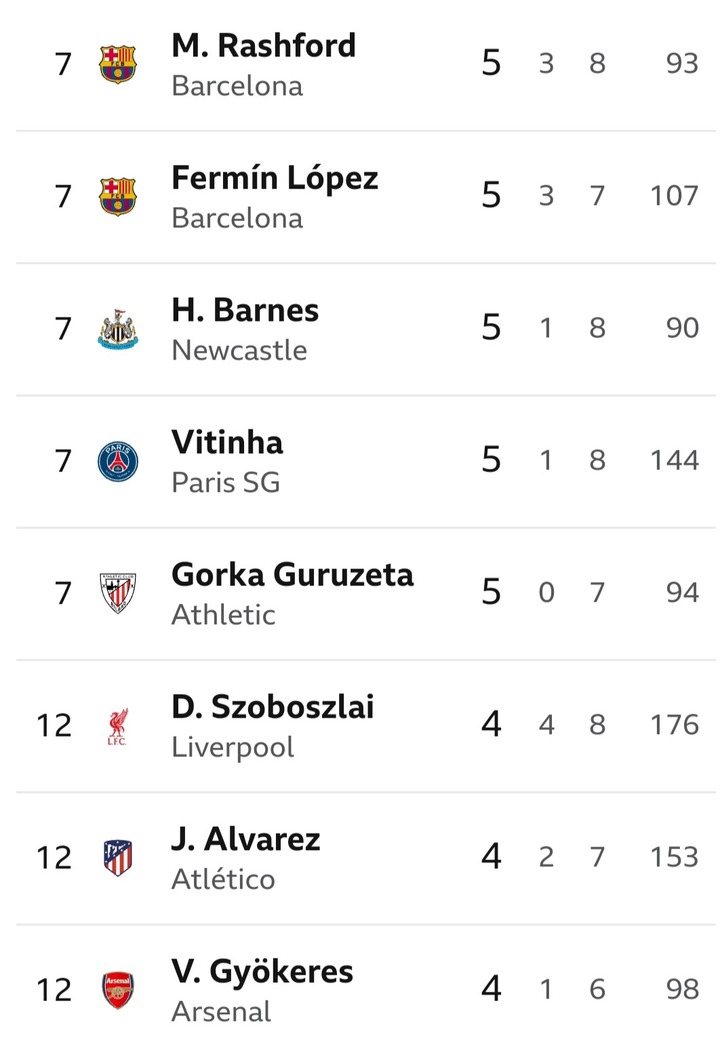
Task: Select the Vitinha player name
Action: (227, 443)
